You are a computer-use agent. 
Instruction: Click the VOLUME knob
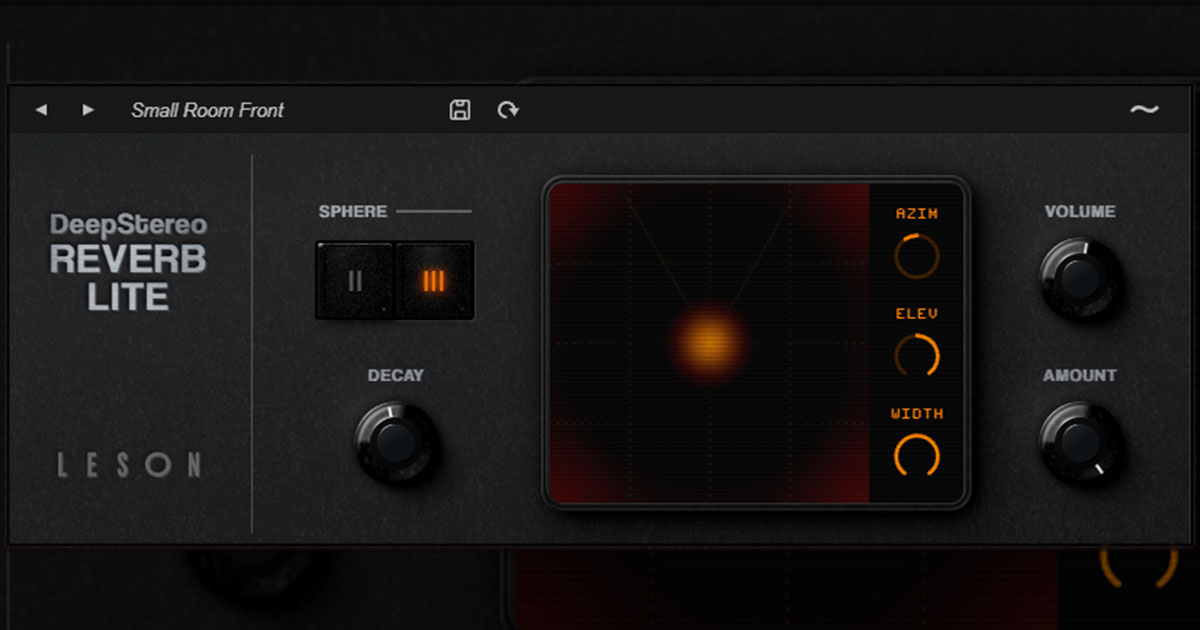click(1080, 278)
